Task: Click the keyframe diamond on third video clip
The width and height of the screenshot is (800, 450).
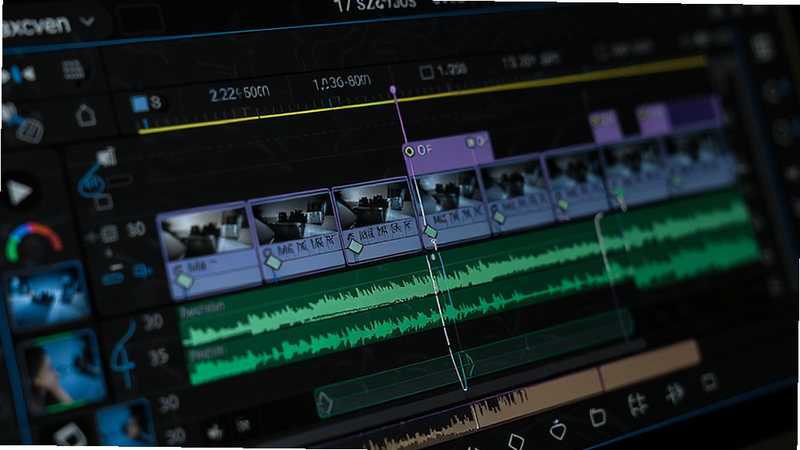Action: point(355,247)
